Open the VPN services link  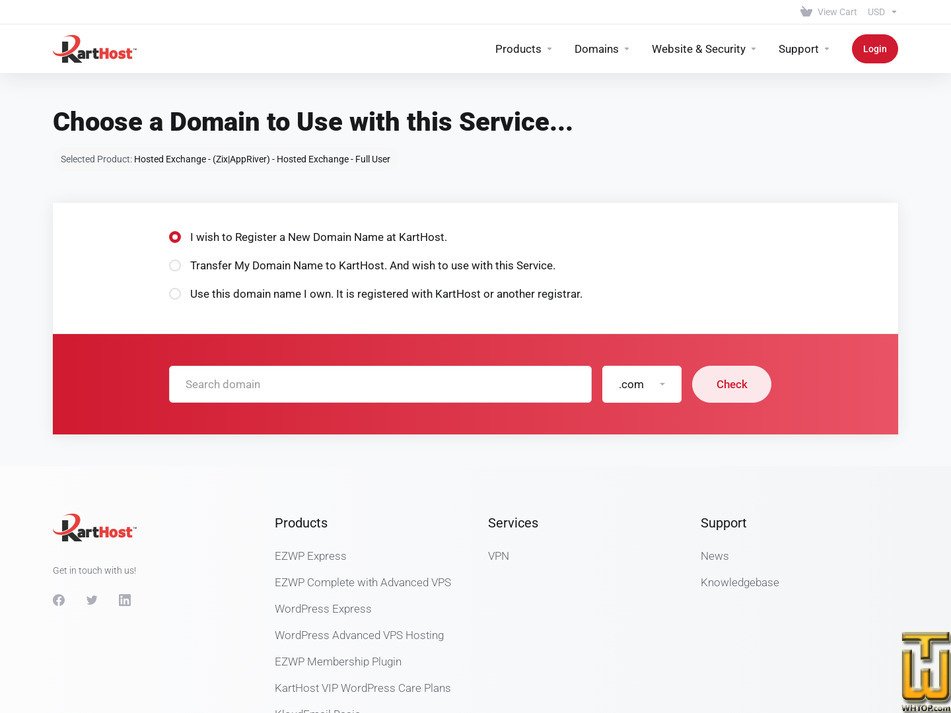click(x=499, y=556)
